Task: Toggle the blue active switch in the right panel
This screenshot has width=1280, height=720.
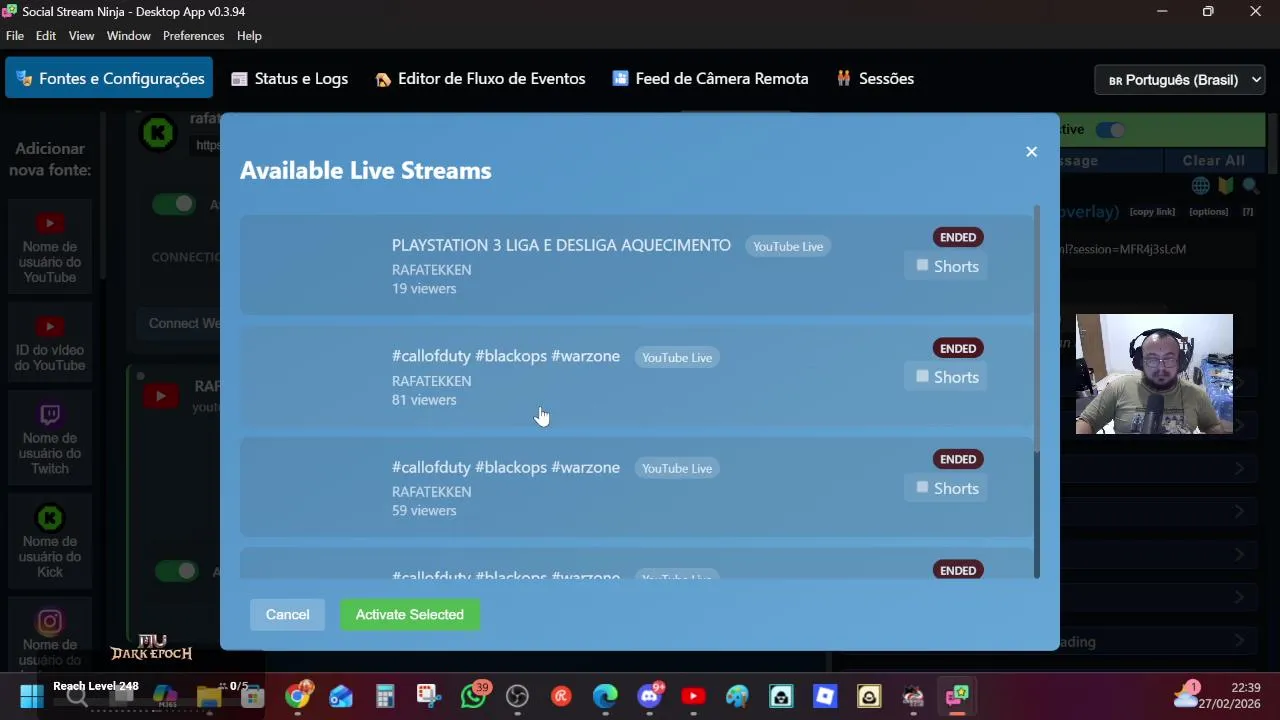Action: [1109, 130]
